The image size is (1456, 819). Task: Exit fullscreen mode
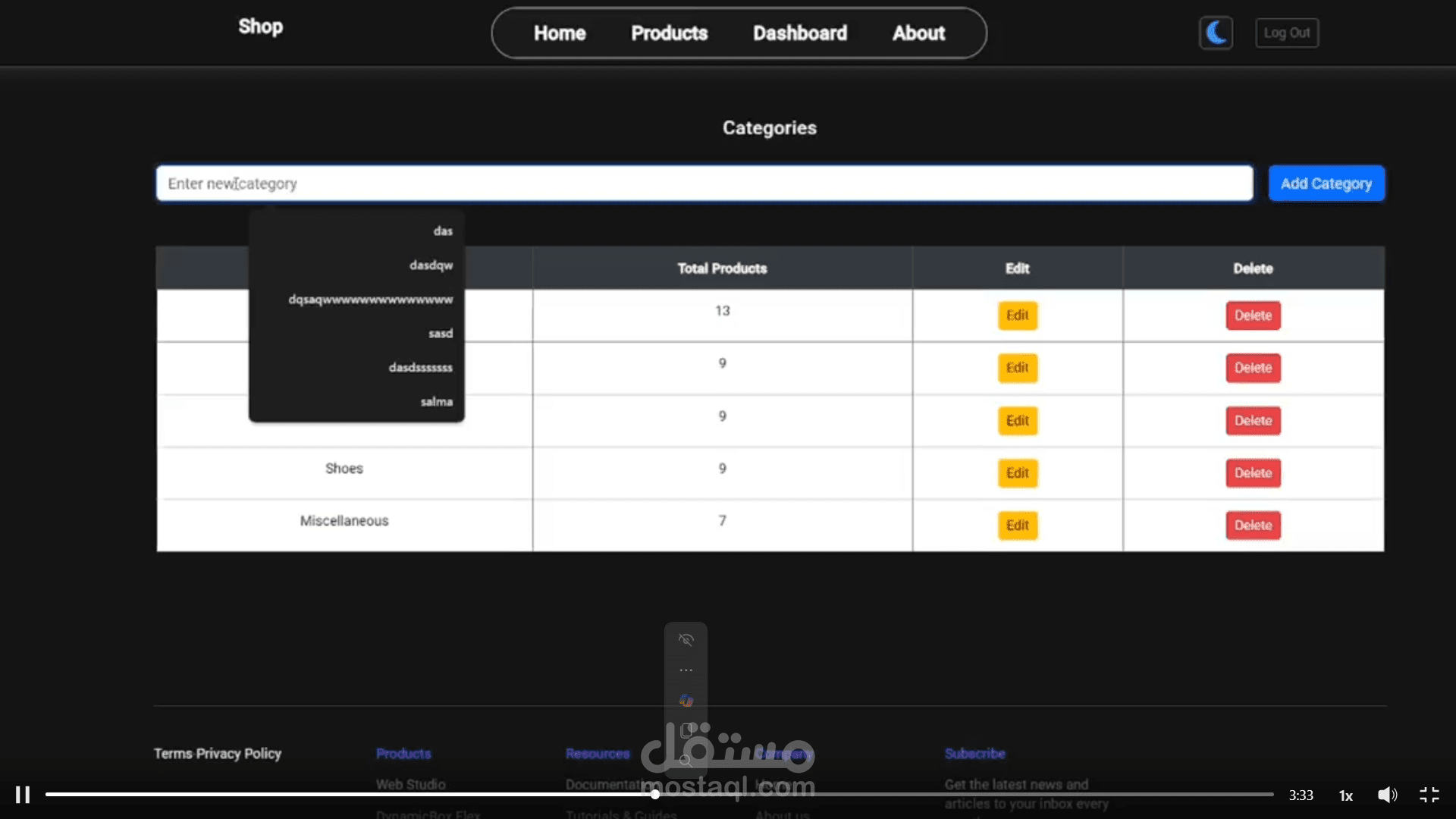[1429, 795]
